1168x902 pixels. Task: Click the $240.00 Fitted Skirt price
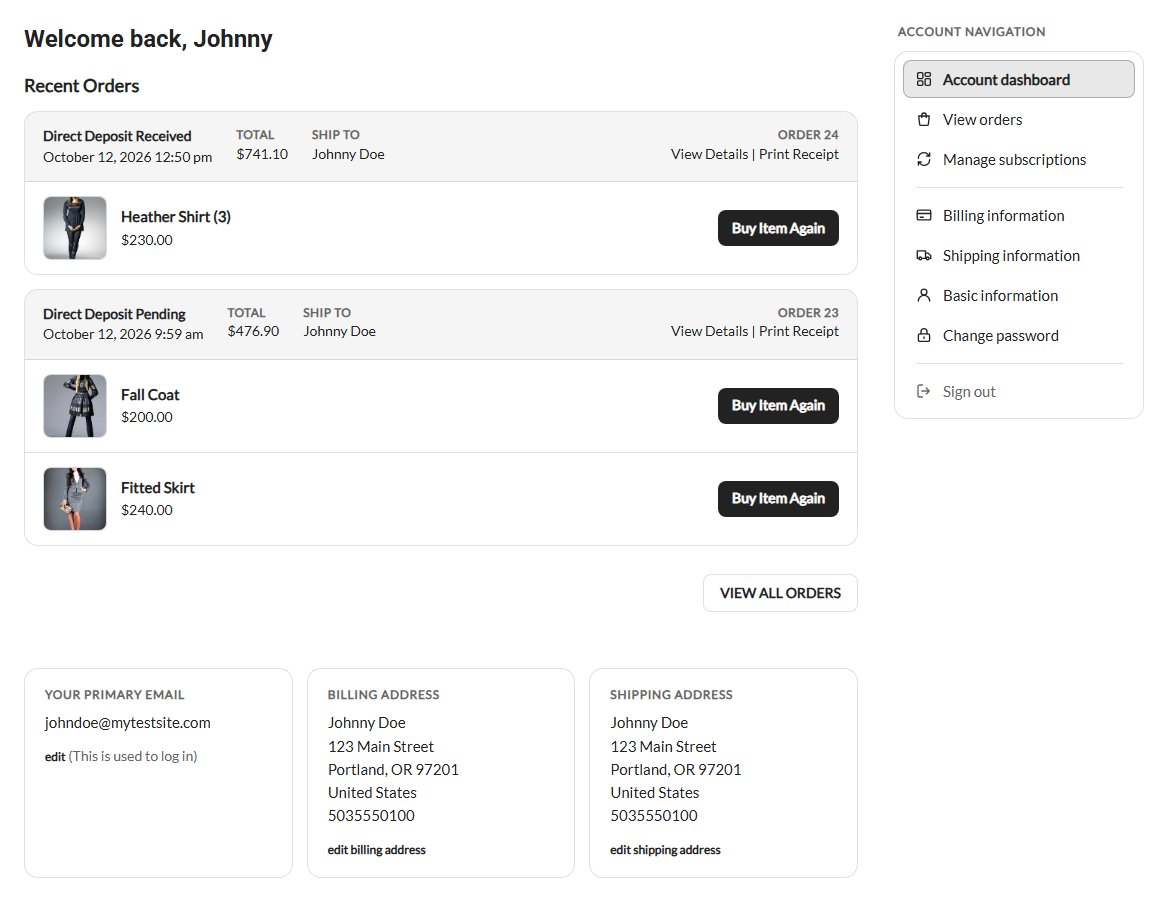coord(147,510)
